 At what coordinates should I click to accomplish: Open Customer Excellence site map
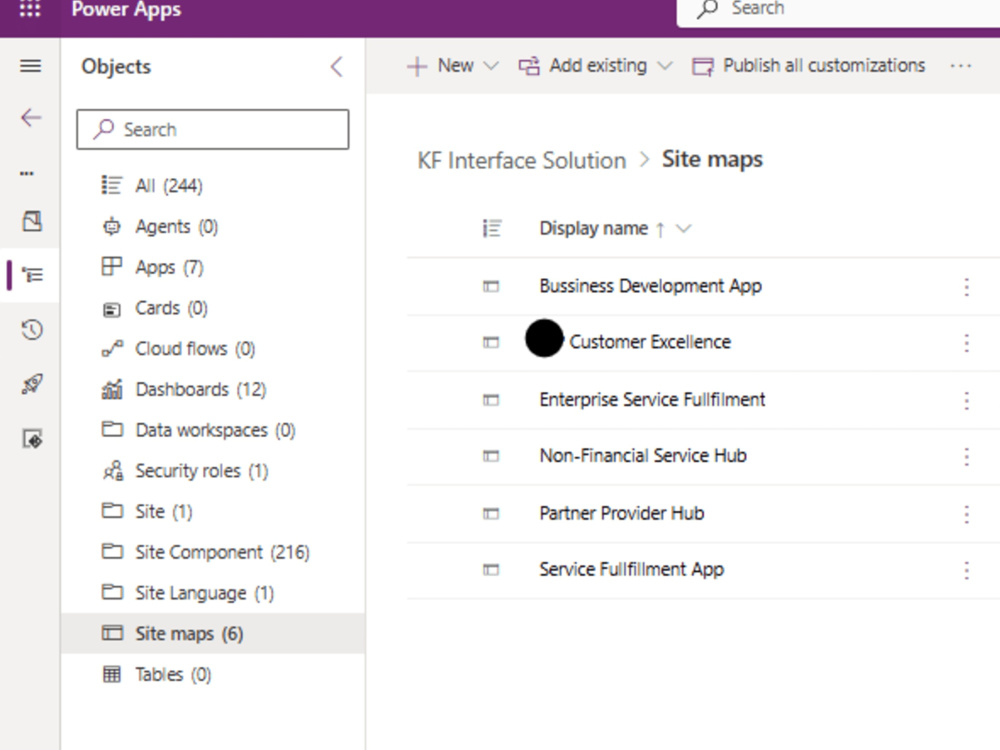point(650,342)
